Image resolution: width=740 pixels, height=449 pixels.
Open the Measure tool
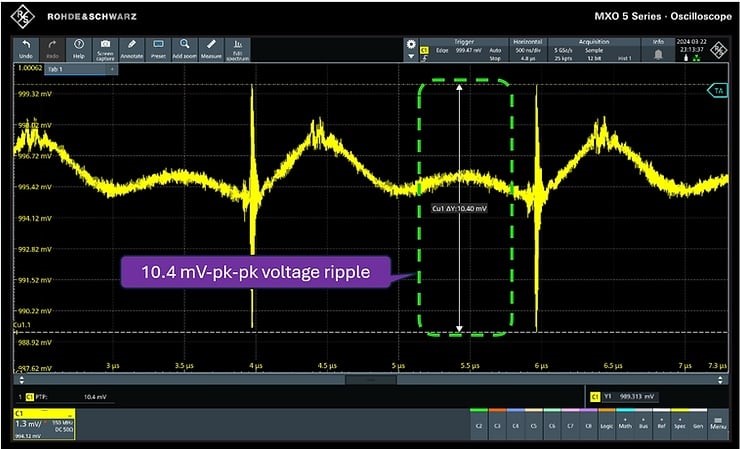pyautogui.click(x=211, y=50)
